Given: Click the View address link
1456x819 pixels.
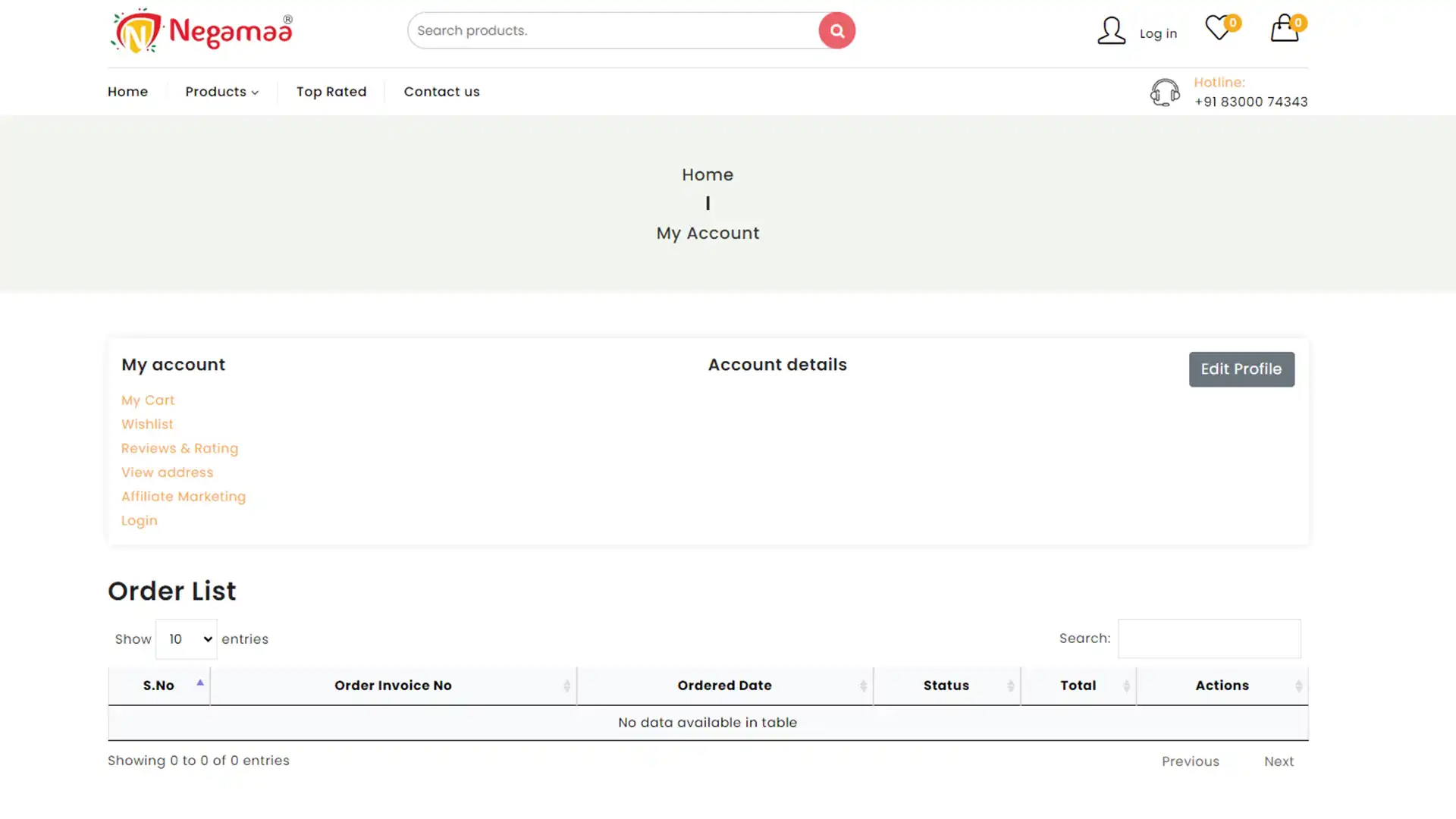Looking at the screenshot, I should 168,472.
